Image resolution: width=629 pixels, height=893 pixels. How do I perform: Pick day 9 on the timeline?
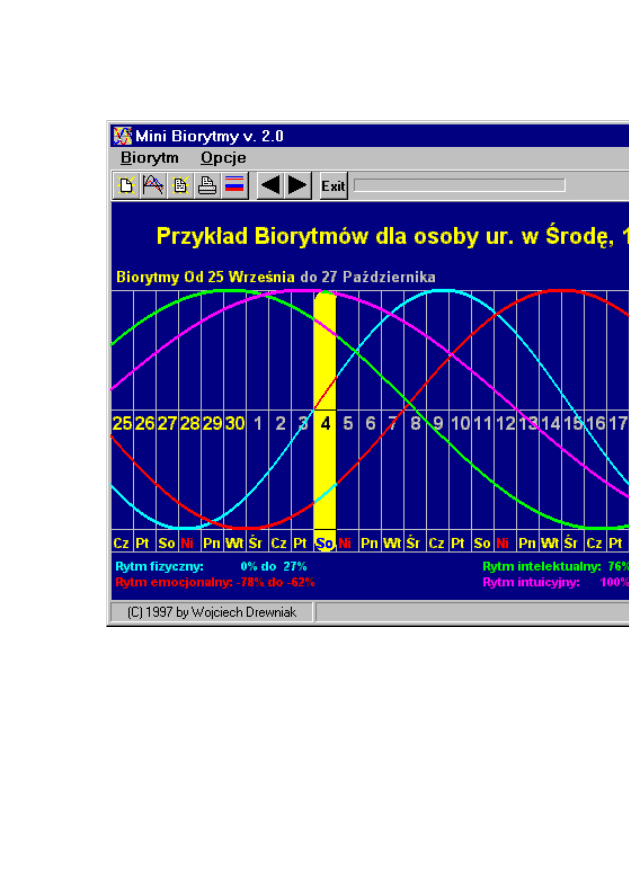pos(438,423)
